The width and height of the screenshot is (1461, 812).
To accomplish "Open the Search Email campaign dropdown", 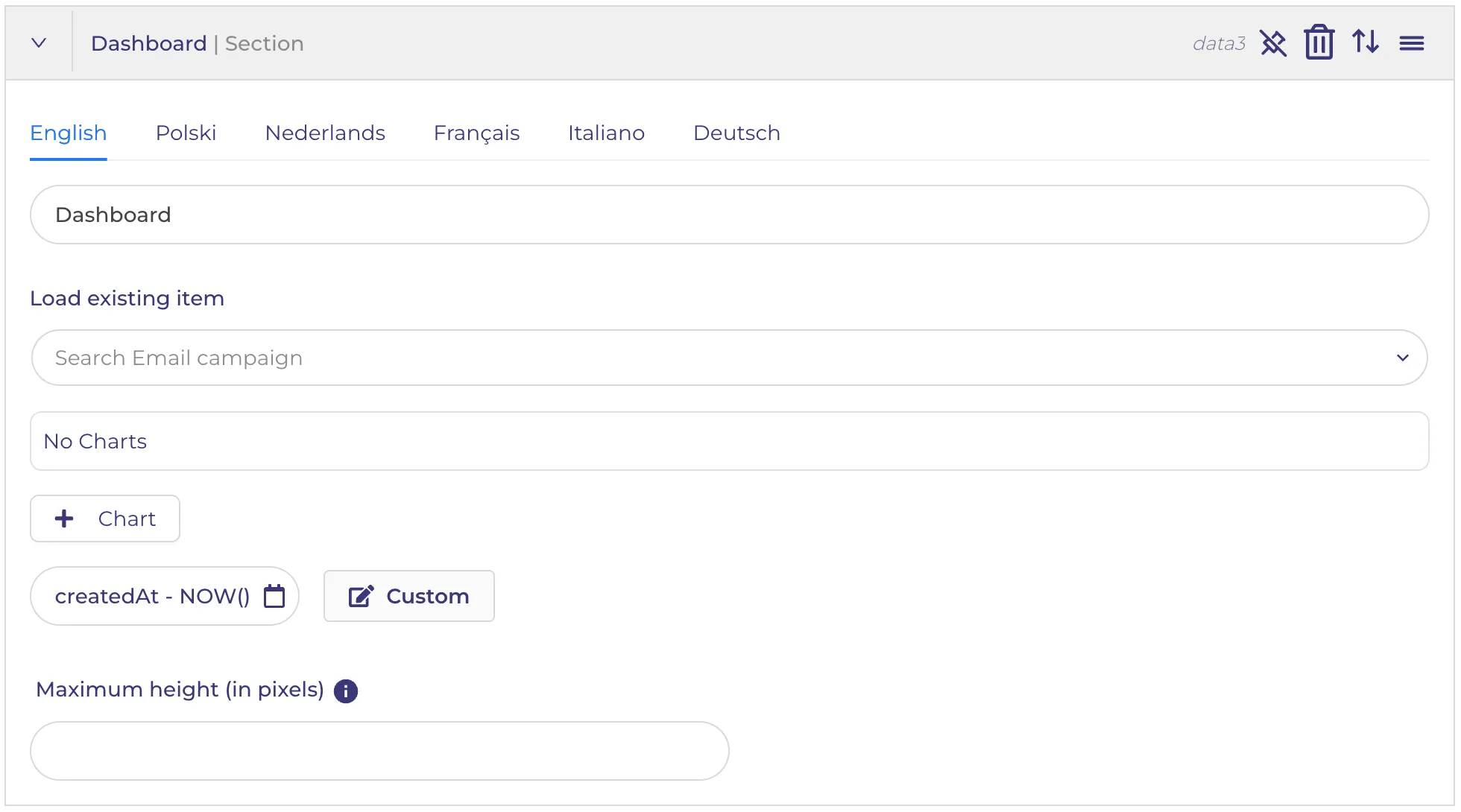I will click(x=729, y=358).
